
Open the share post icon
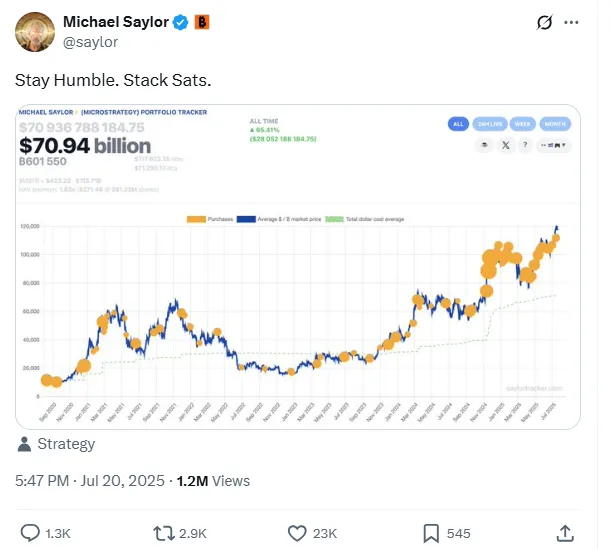(x=565, y=533)
